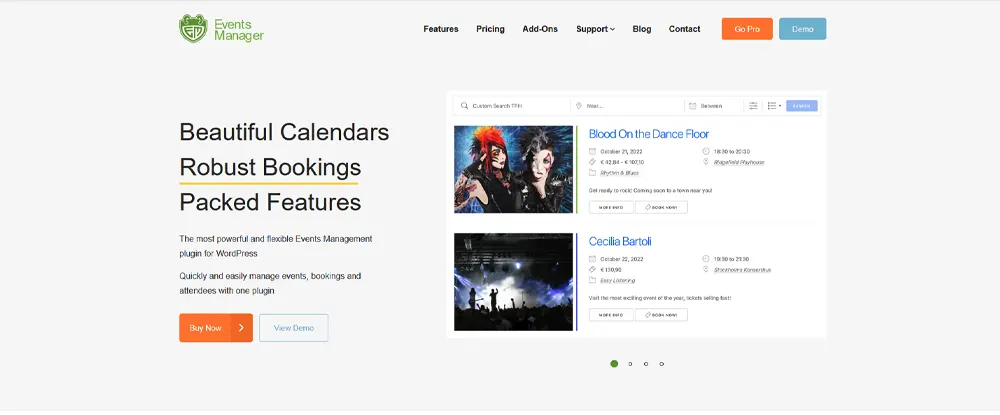
Task: Open the Cecilia Bartoli event title
Action: pyautogui.click(x=620, y=242)
